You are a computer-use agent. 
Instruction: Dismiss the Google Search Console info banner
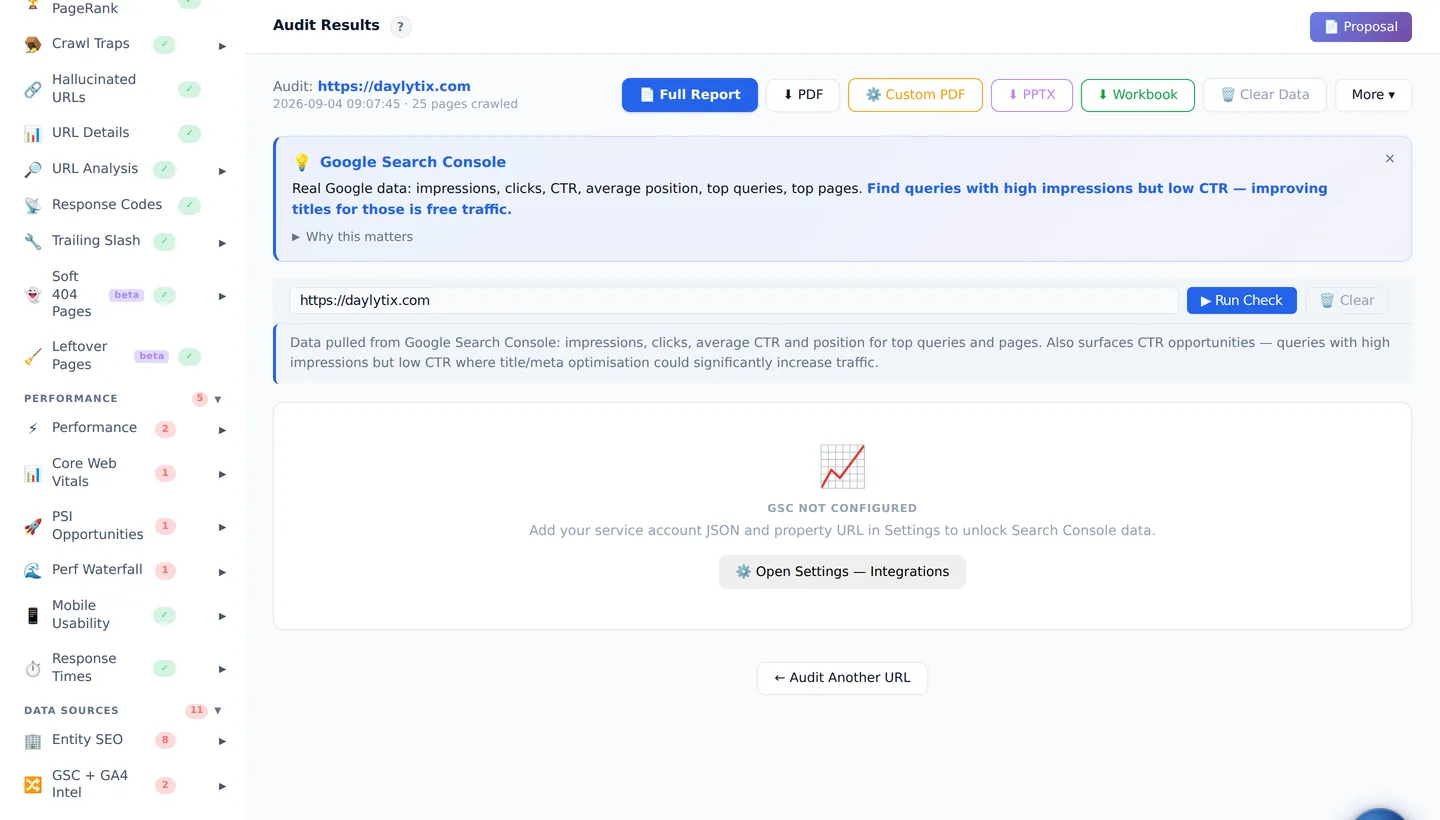pos(1389,159)
